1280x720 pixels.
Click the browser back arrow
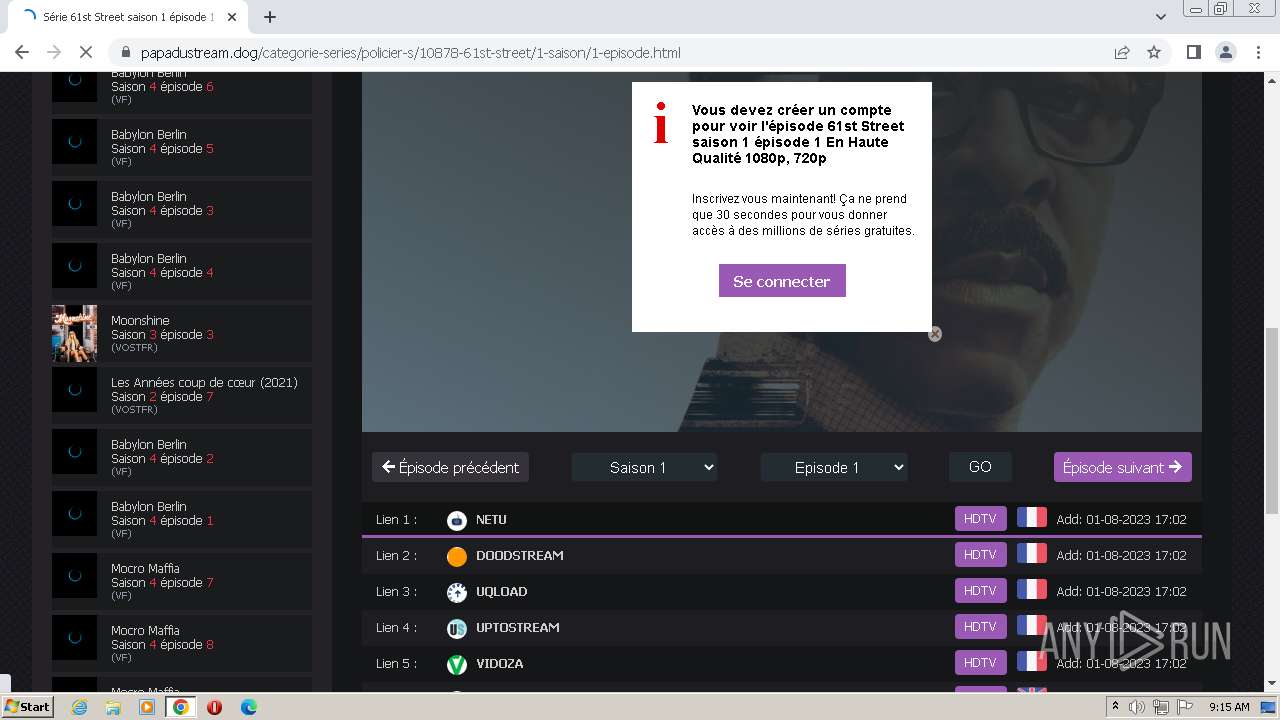point(22,52)
